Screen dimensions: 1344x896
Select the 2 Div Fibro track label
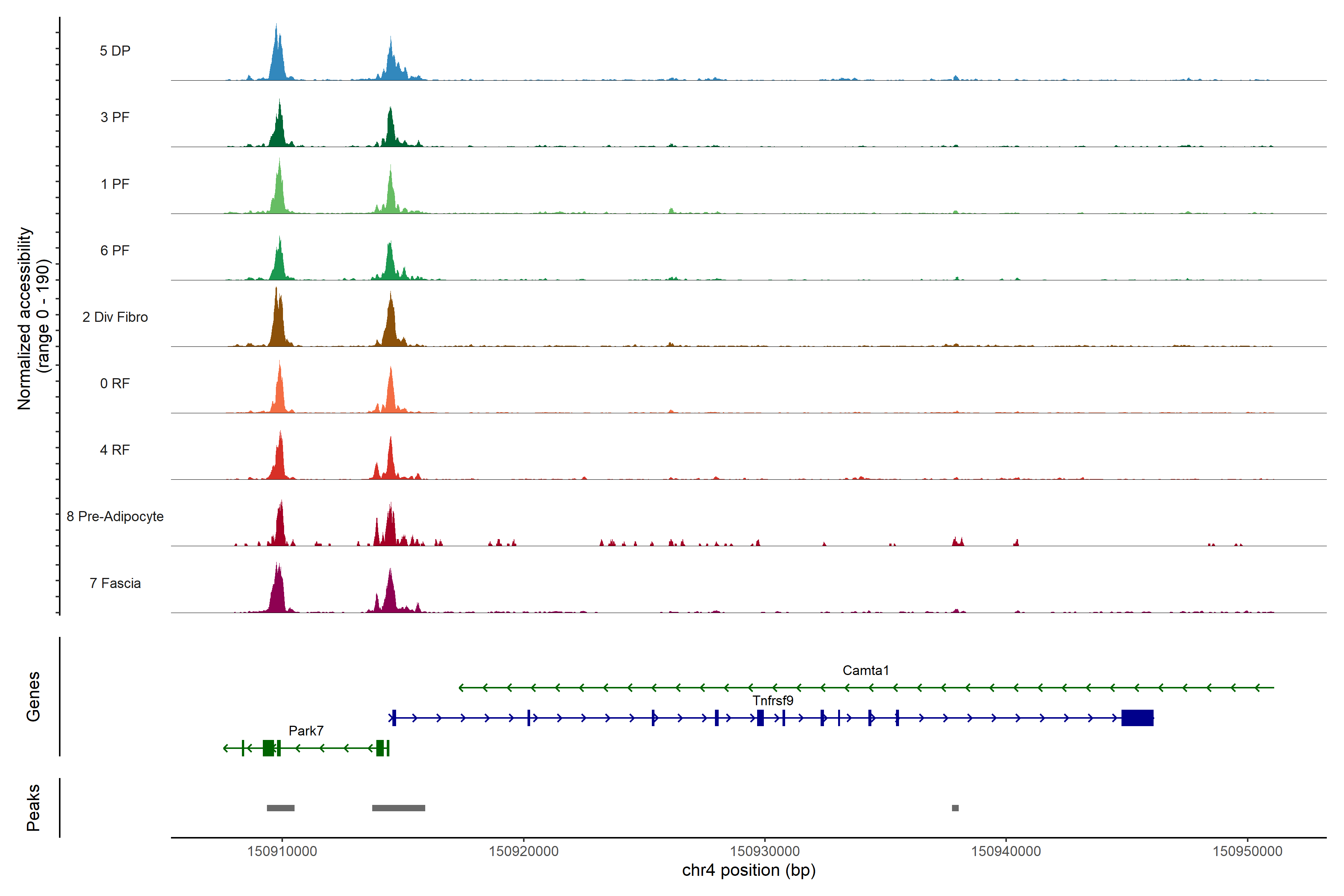click(x=115, y=317)
